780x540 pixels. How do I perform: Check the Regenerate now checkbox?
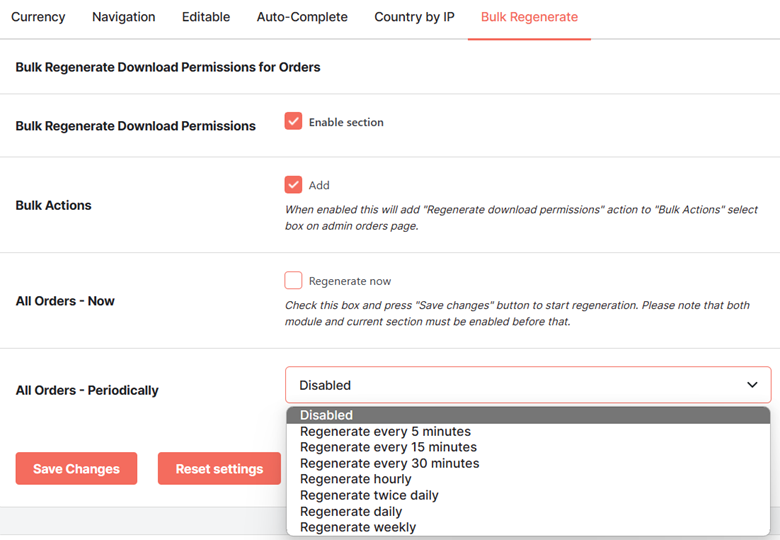pyautogui.click(x=293, y=280)
